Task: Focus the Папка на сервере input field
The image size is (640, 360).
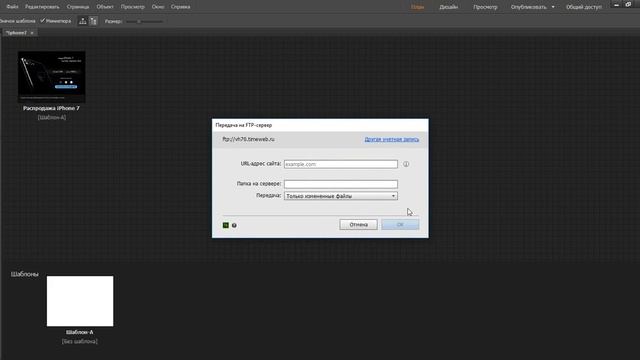Action: point(341,184)
